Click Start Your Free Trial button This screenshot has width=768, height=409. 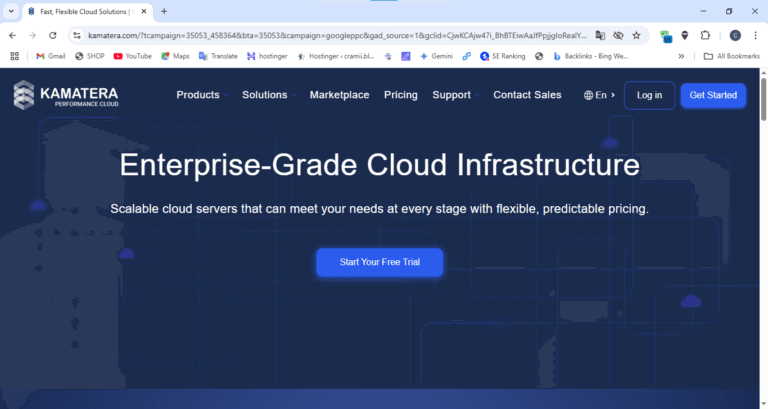(x=380, y=262)
